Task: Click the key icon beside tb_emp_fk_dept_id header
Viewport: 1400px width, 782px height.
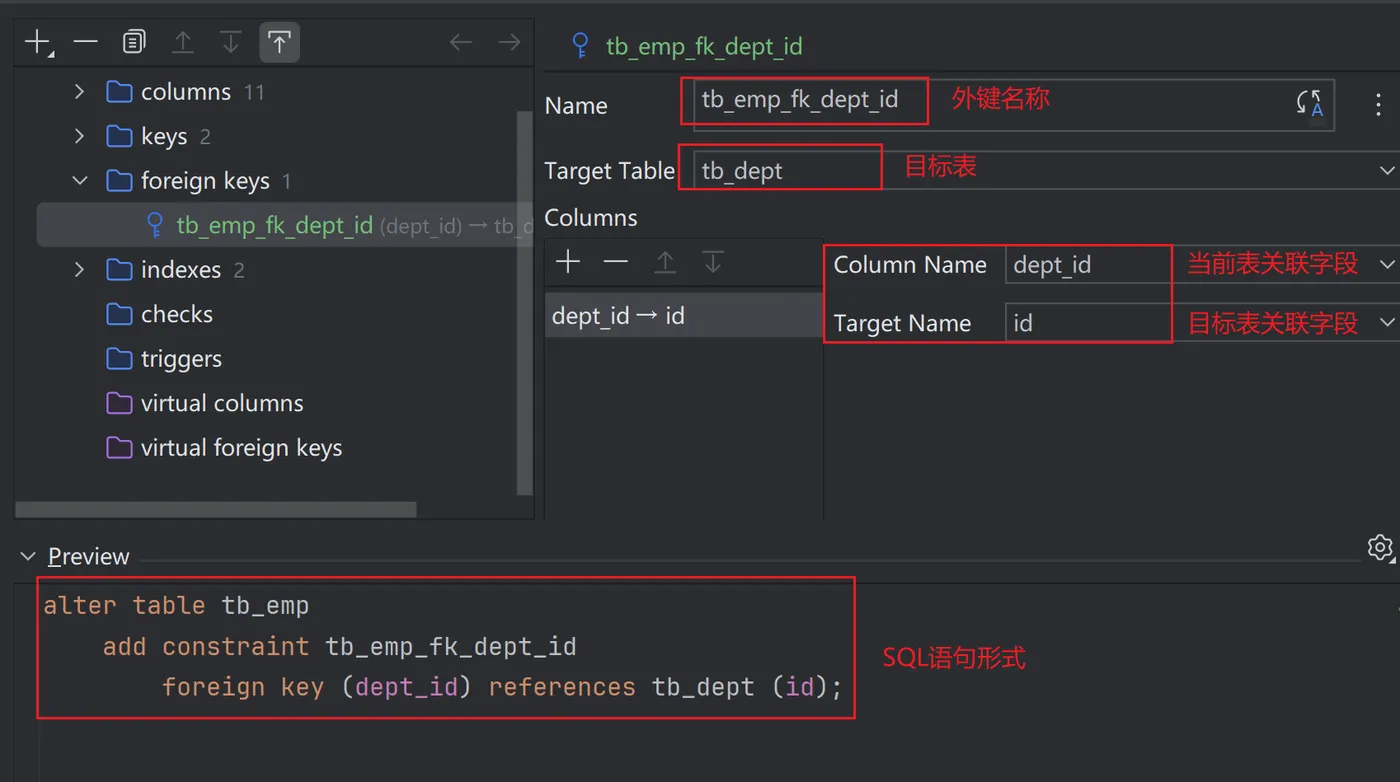Action: [580, 46]
